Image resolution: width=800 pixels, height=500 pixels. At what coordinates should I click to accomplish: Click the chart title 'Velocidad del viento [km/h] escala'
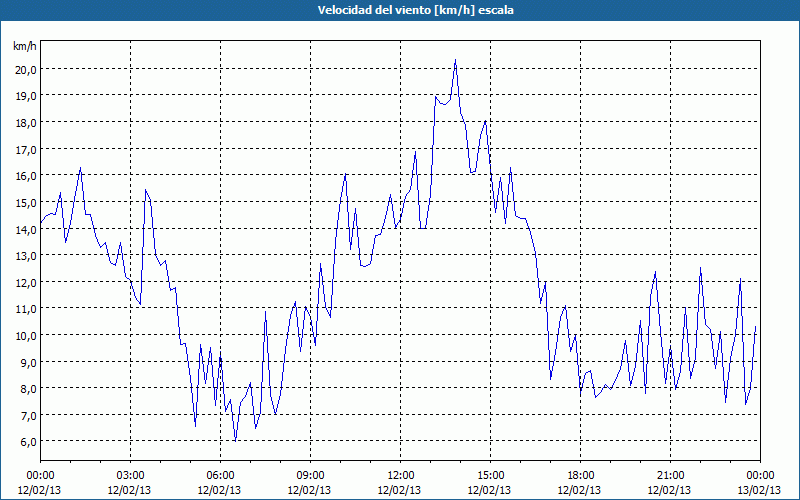(x=415, y=10)
